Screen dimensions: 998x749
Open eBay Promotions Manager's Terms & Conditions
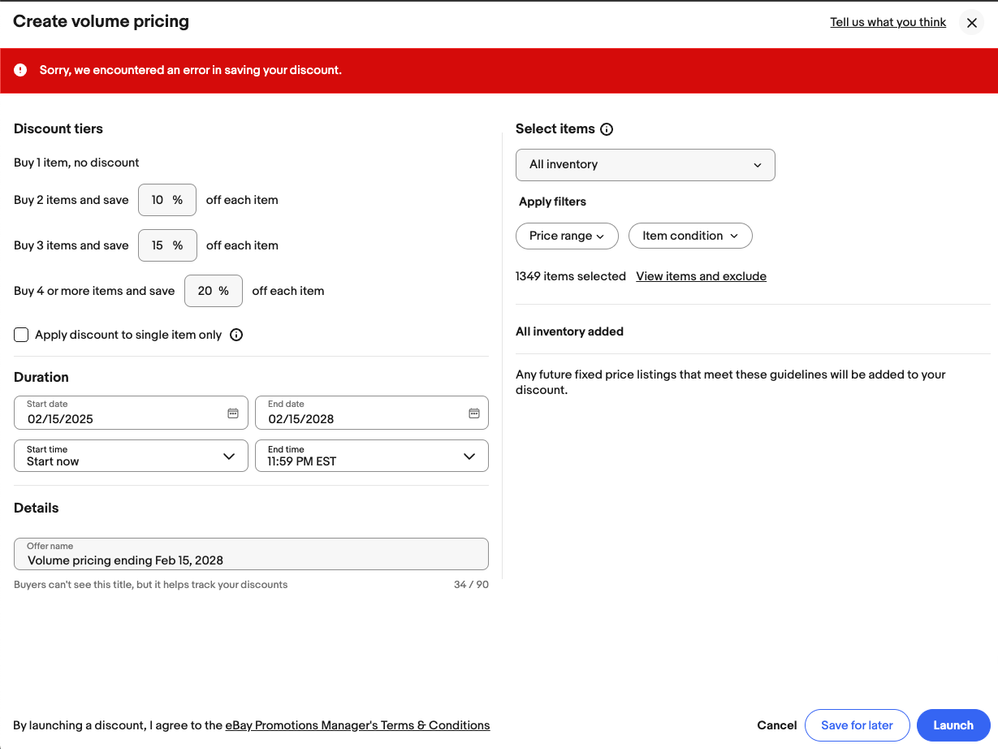click(x=358, y=725)
